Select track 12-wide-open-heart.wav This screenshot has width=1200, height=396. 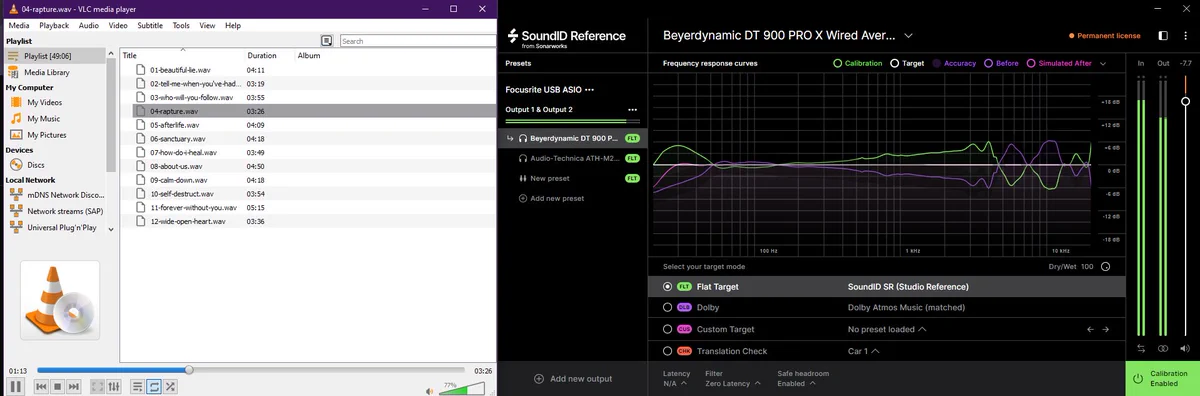187,221
